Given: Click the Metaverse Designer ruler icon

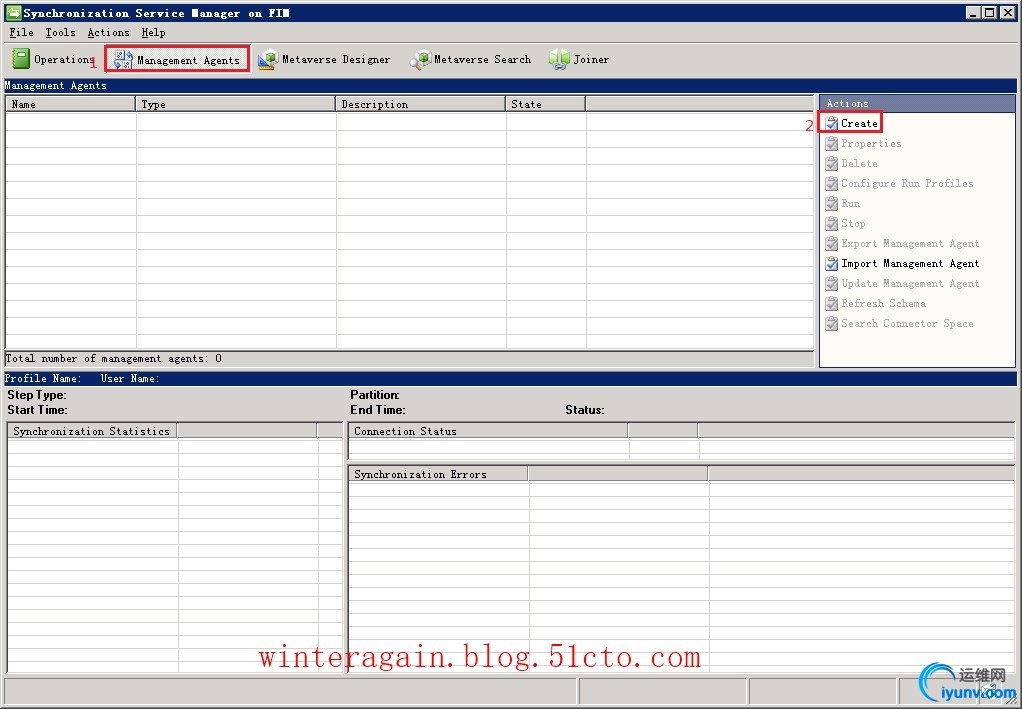Looking at the screenshot, I should (268, 59).
